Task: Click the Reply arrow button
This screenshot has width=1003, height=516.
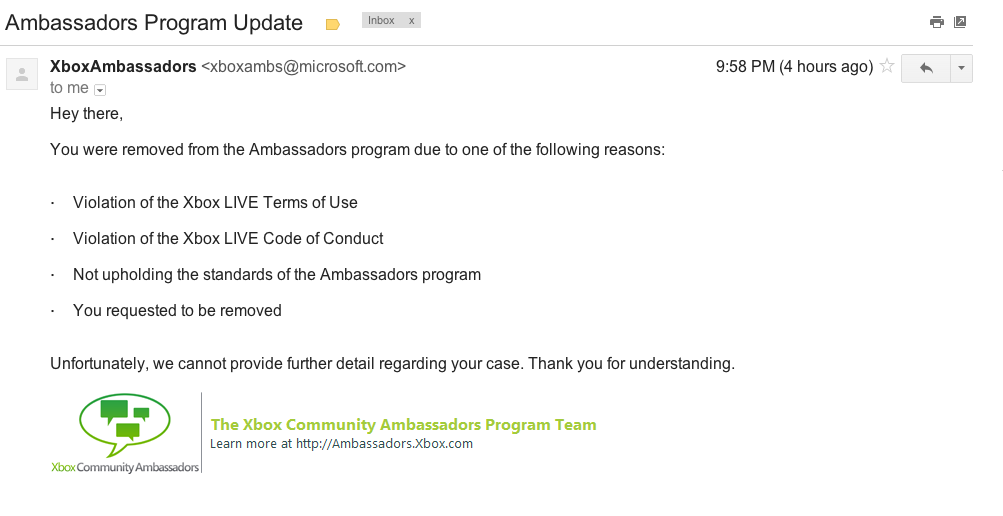Action: coord(925,68)
